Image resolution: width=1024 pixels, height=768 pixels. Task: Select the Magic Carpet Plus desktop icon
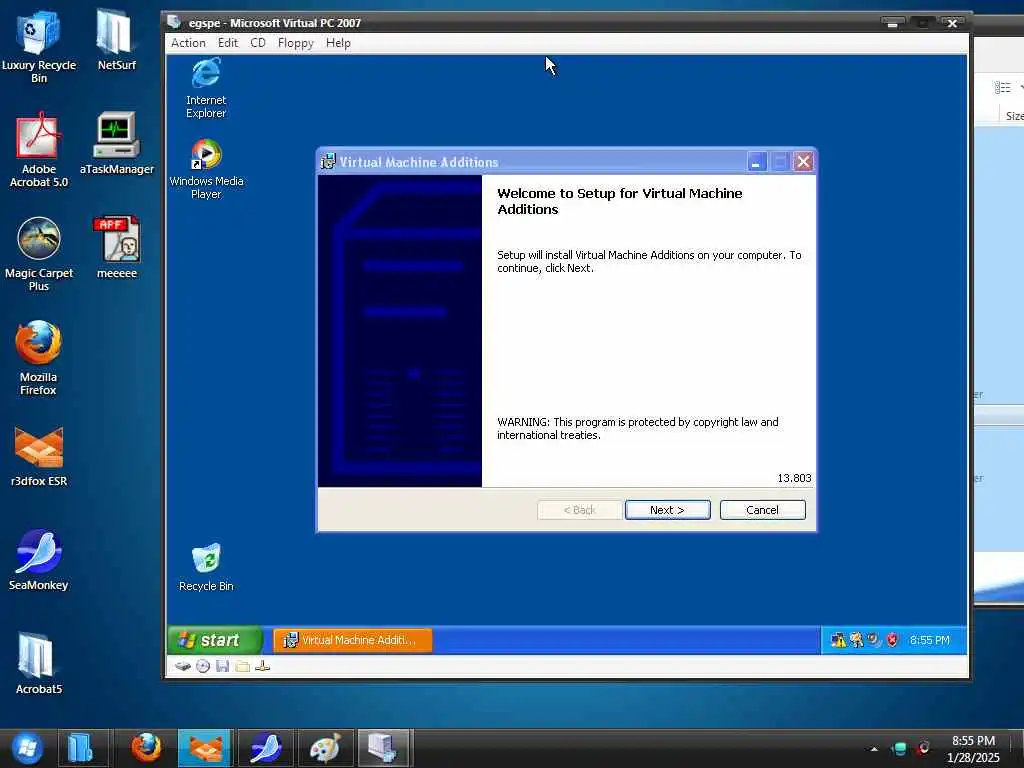39,254
